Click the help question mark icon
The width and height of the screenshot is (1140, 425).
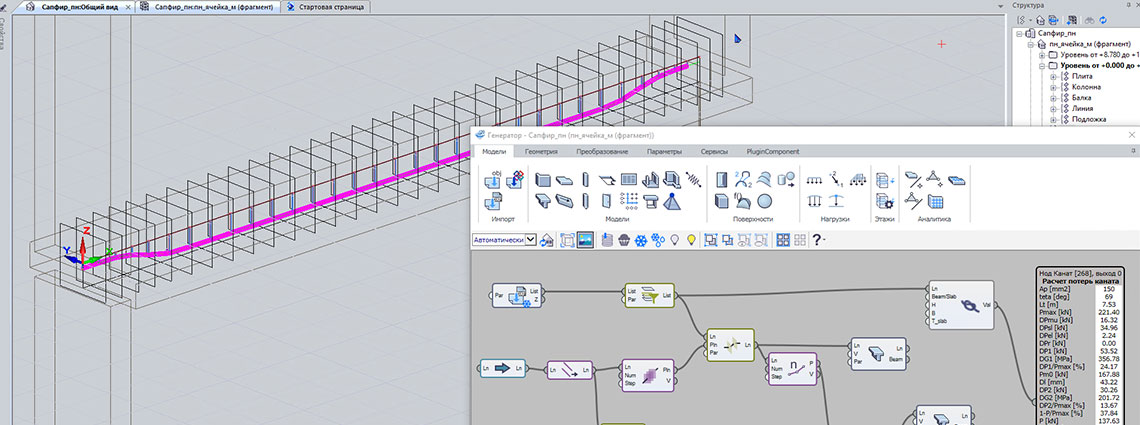tap(818, 240)
